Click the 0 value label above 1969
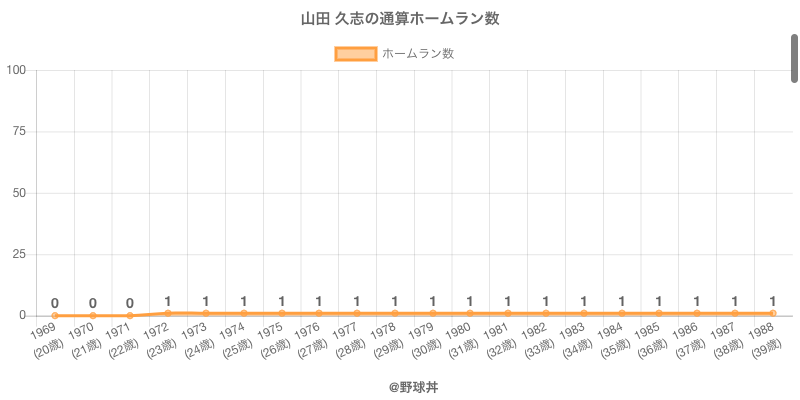The height and width of the screenshot is (400, 800). point(55,303)
